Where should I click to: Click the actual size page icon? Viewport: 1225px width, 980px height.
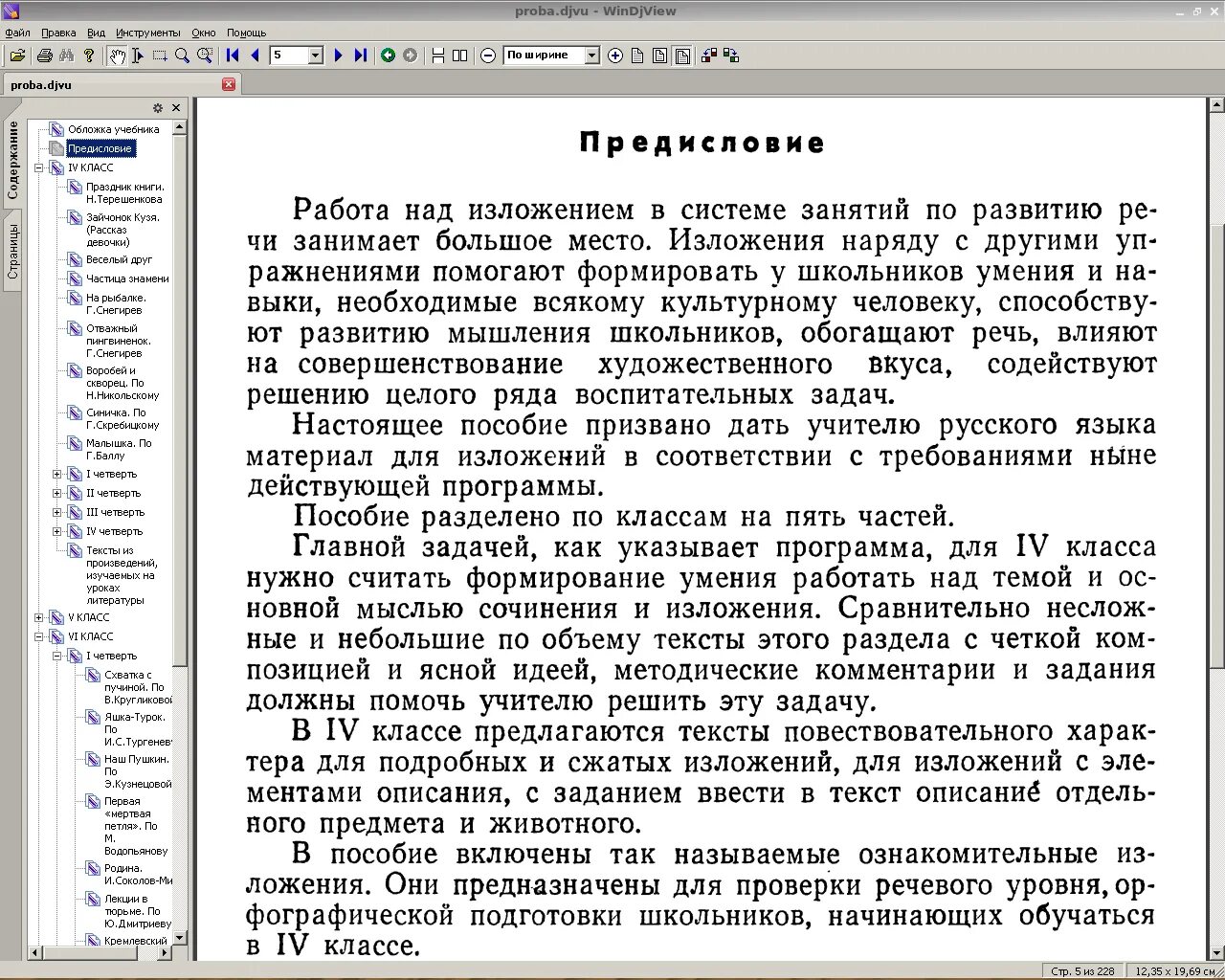(x=637, y=56)
